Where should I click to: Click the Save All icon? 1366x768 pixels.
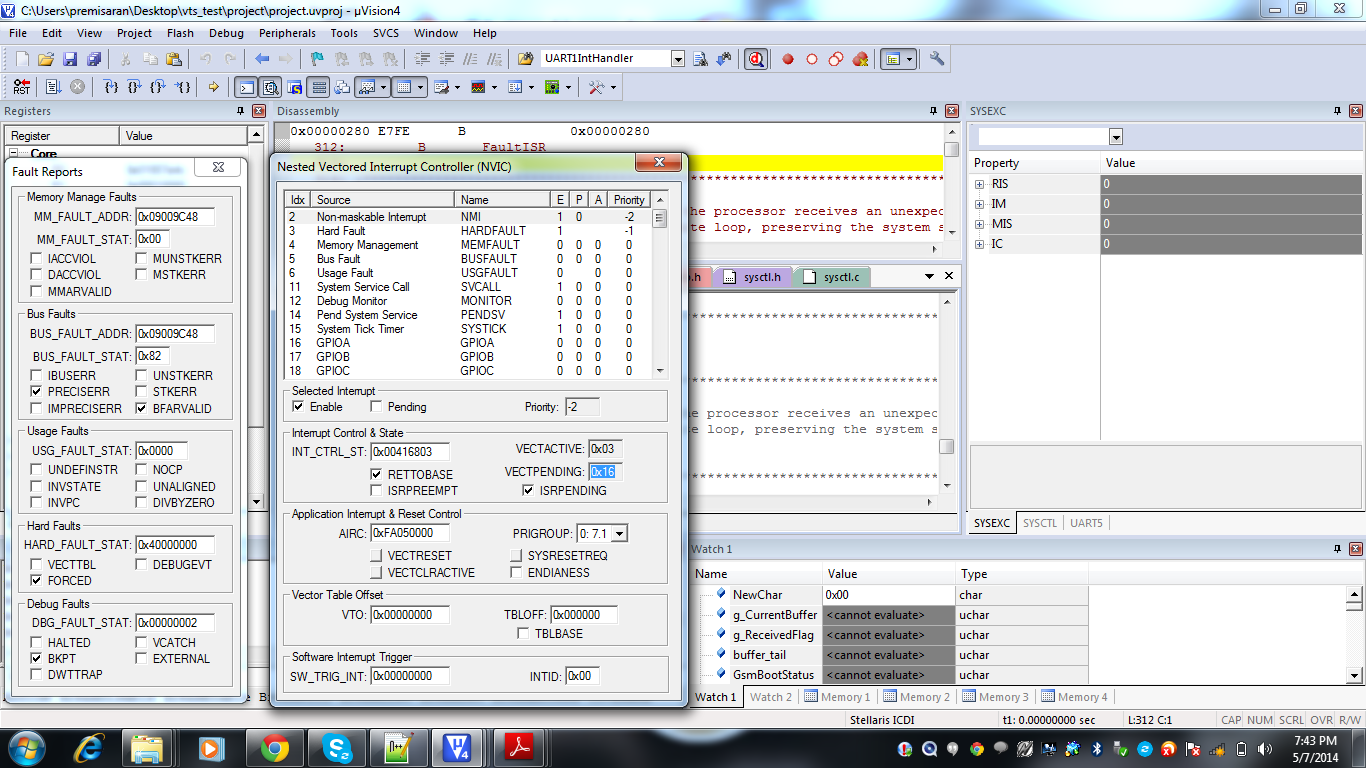(93, 59)
